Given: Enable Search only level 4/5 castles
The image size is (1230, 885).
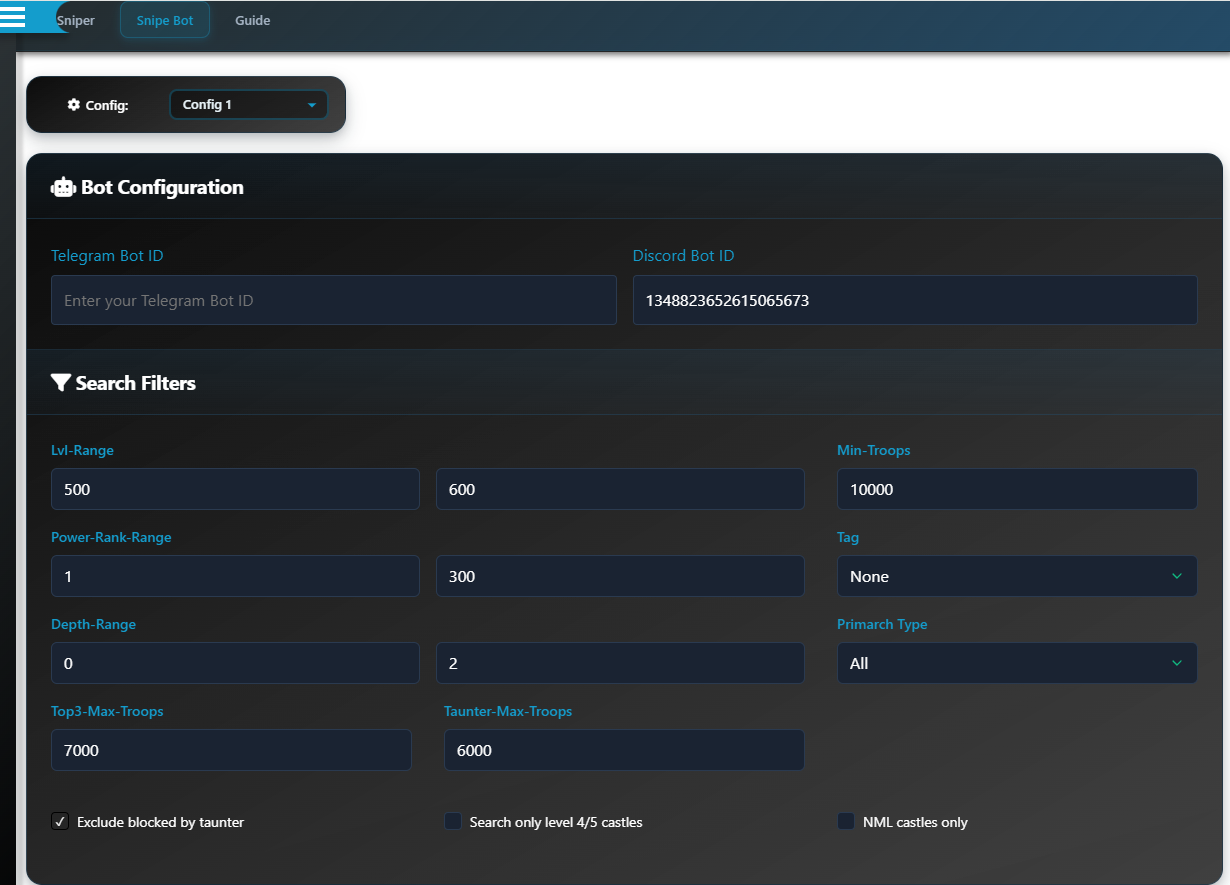Looking at the screenshot, I should [452, 822].
